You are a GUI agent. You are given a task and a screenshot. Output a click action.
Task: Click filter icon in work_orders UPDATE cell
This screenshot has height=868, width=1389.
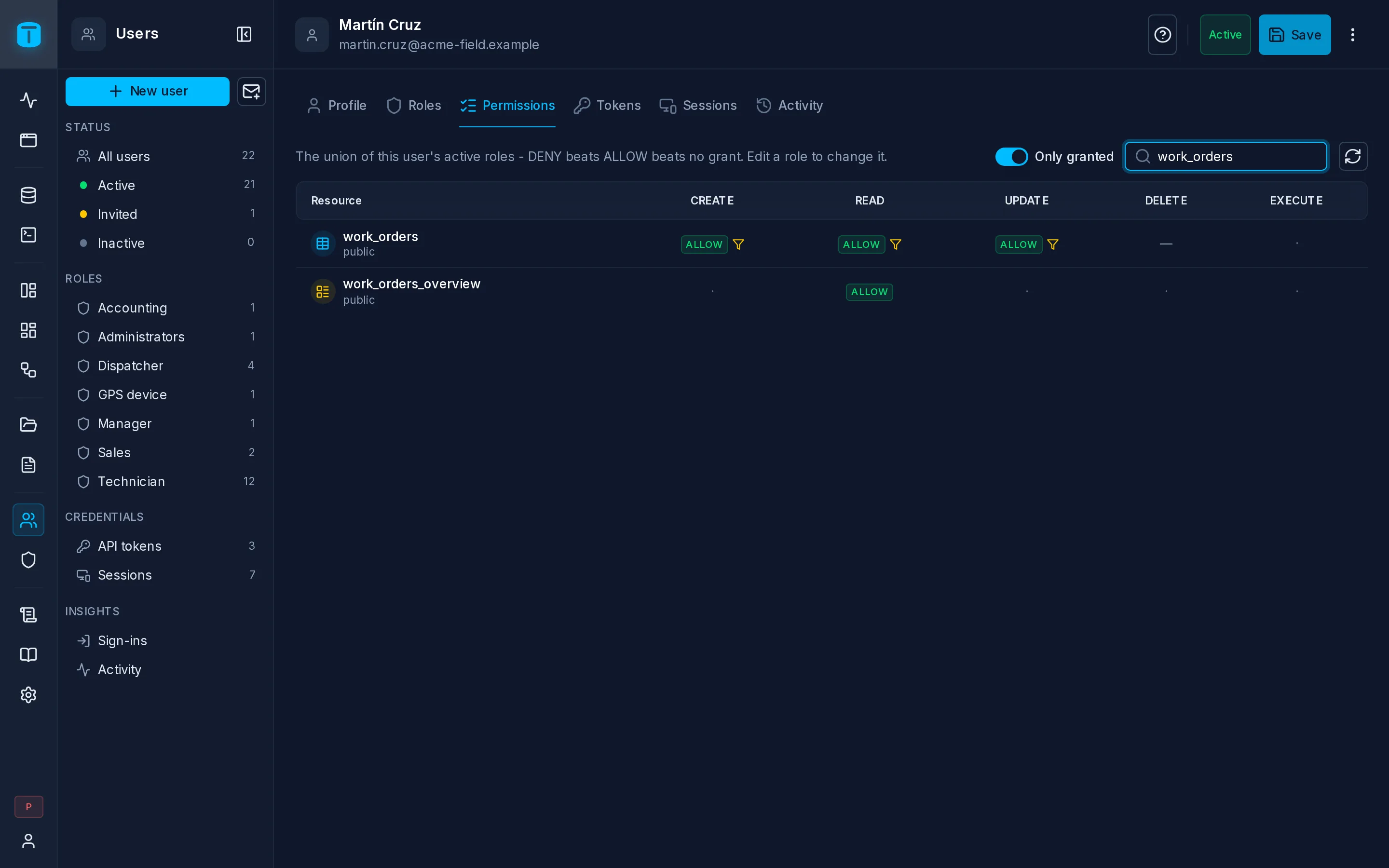click(x=1053, y=244)
